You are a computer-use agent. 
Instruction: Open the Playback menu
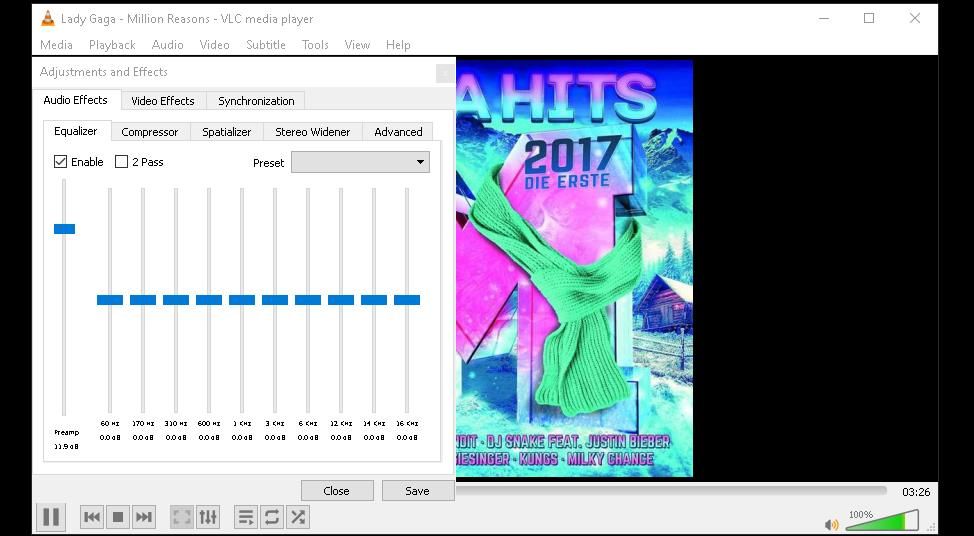click(x=112, y=45)
